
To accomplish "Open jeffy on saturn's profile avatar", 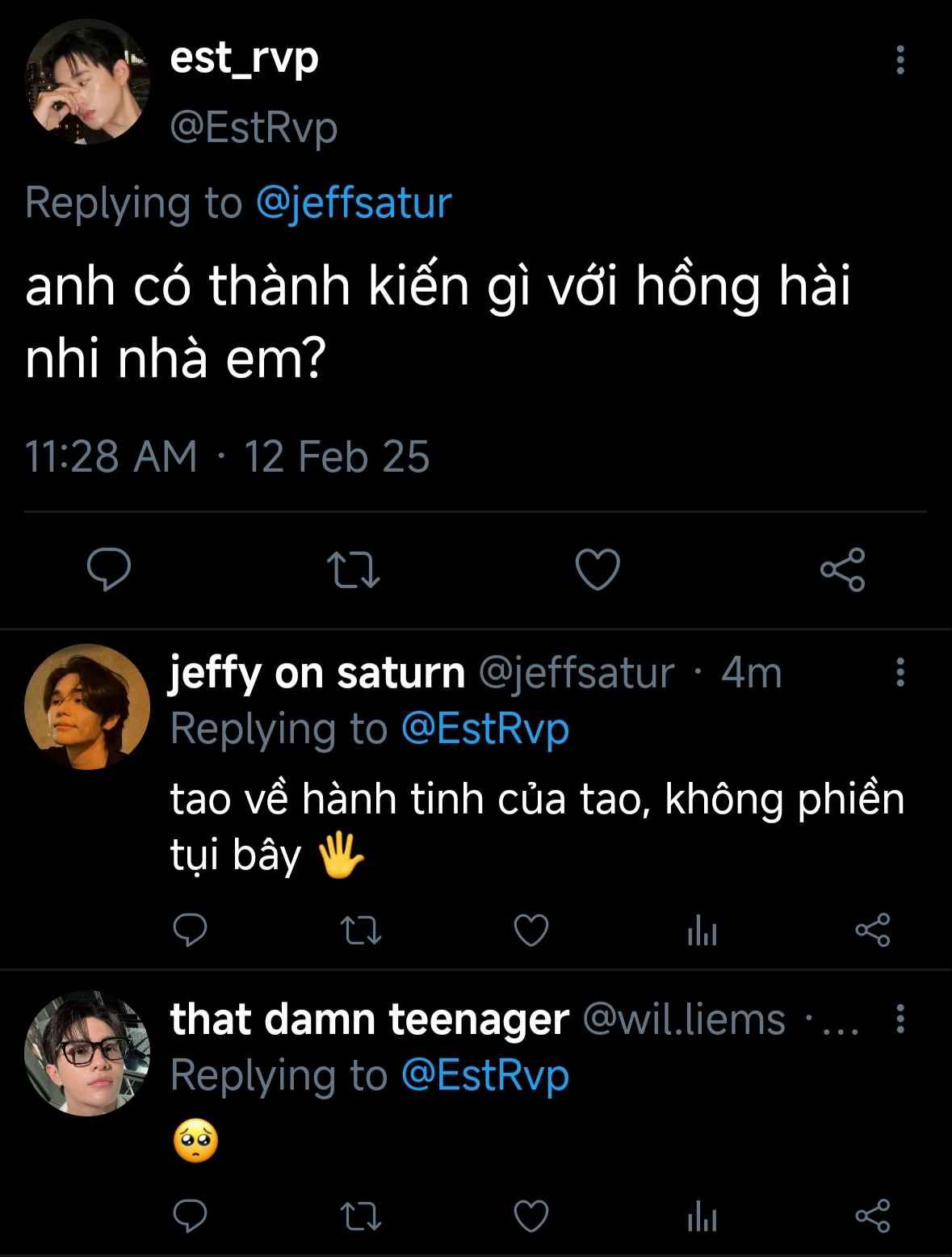I will [x=87, y=707].
